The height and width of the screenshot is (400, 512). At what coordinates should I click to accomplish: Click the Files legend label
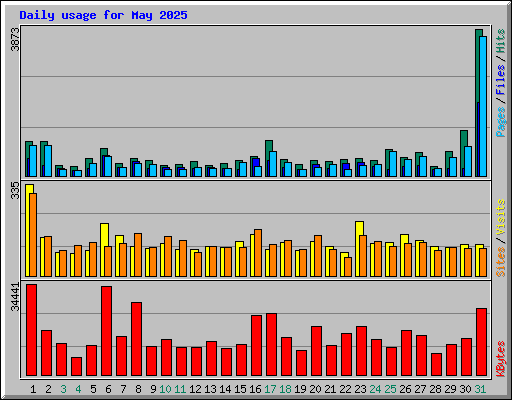pyautogui.click(x=500, y=79)
